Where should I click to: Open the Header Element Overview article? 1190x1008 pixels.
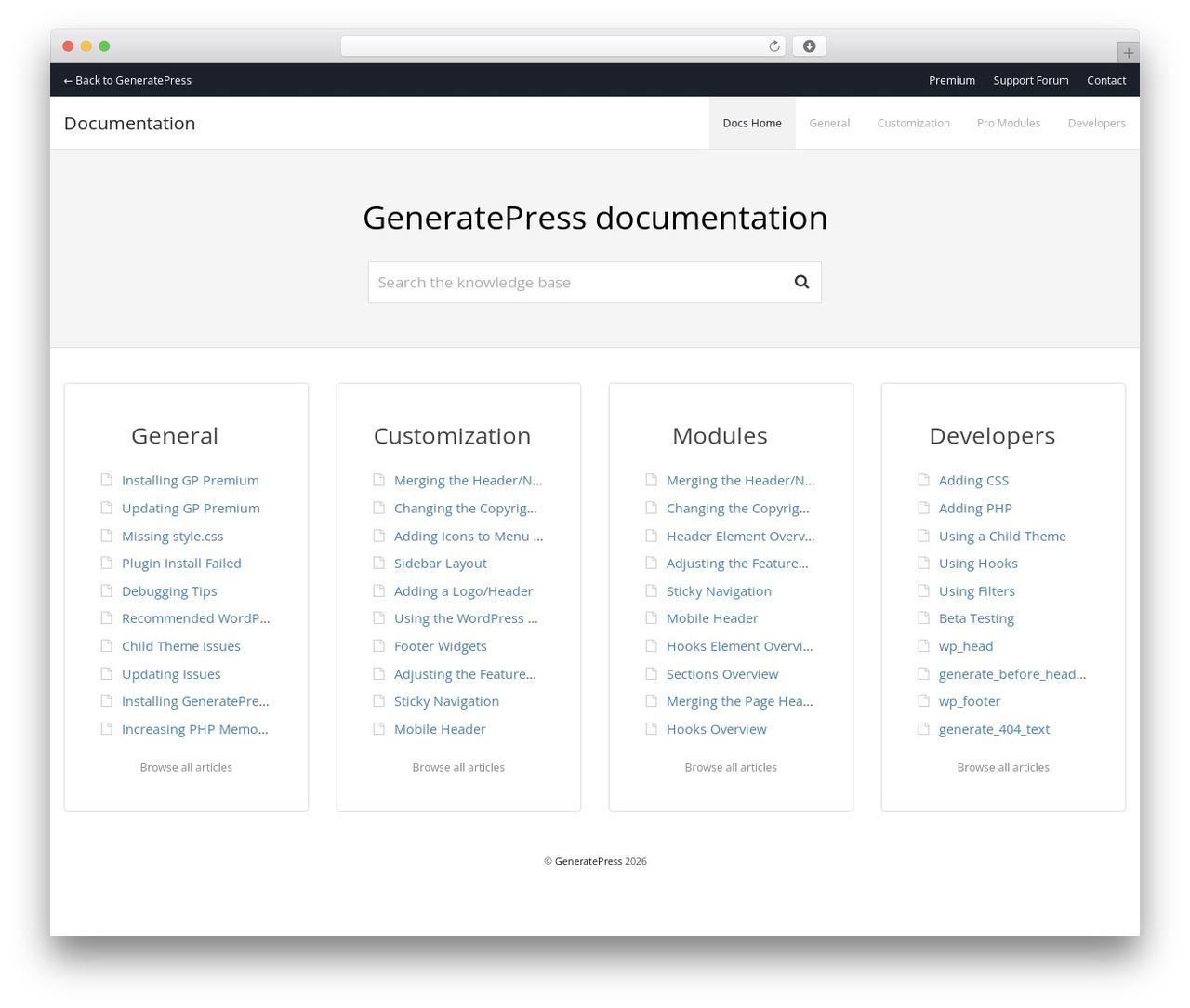[x=740, y=536]
